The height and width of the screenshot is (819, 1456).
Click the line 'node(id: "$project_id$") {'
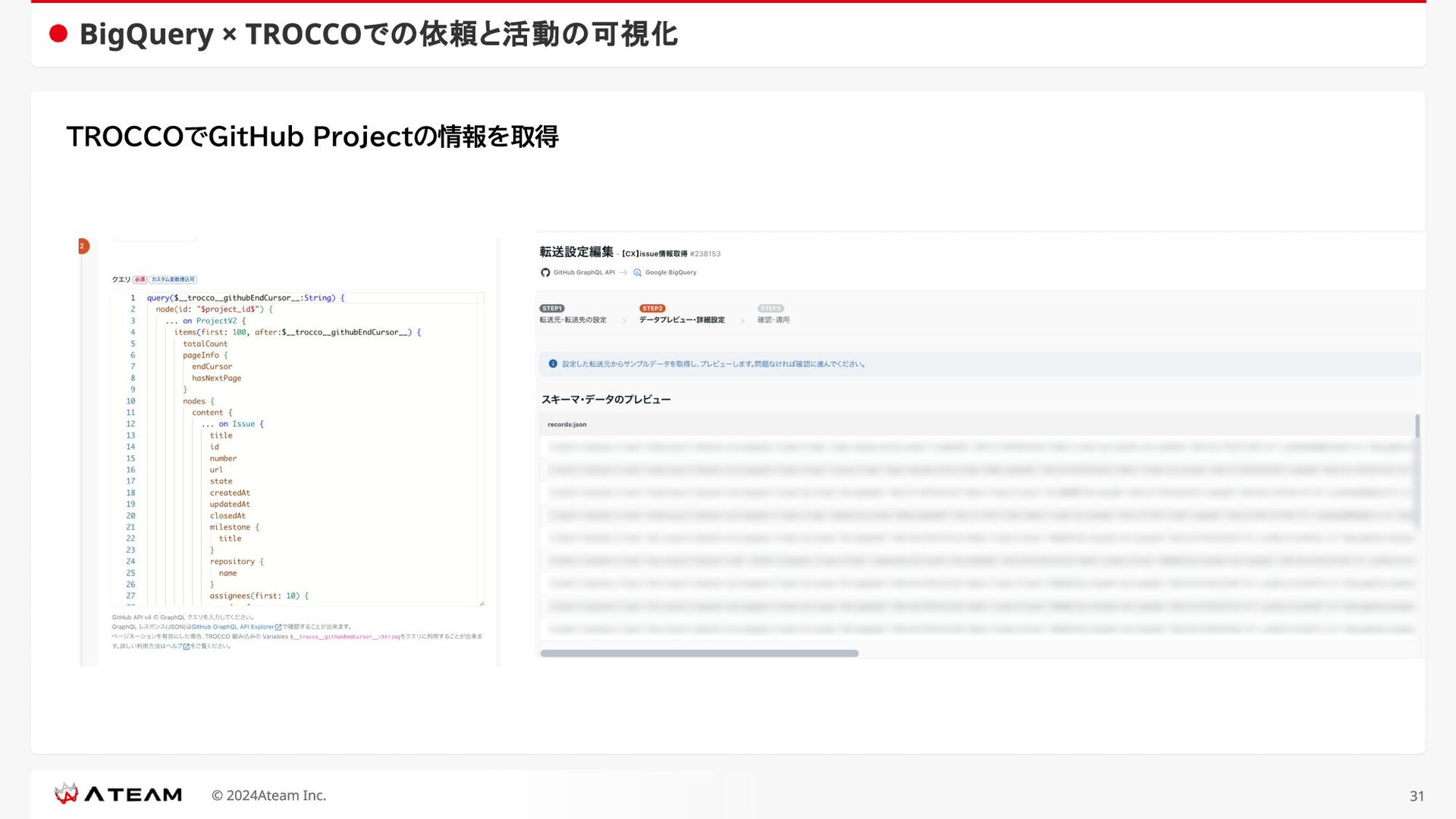click(215, 309)
